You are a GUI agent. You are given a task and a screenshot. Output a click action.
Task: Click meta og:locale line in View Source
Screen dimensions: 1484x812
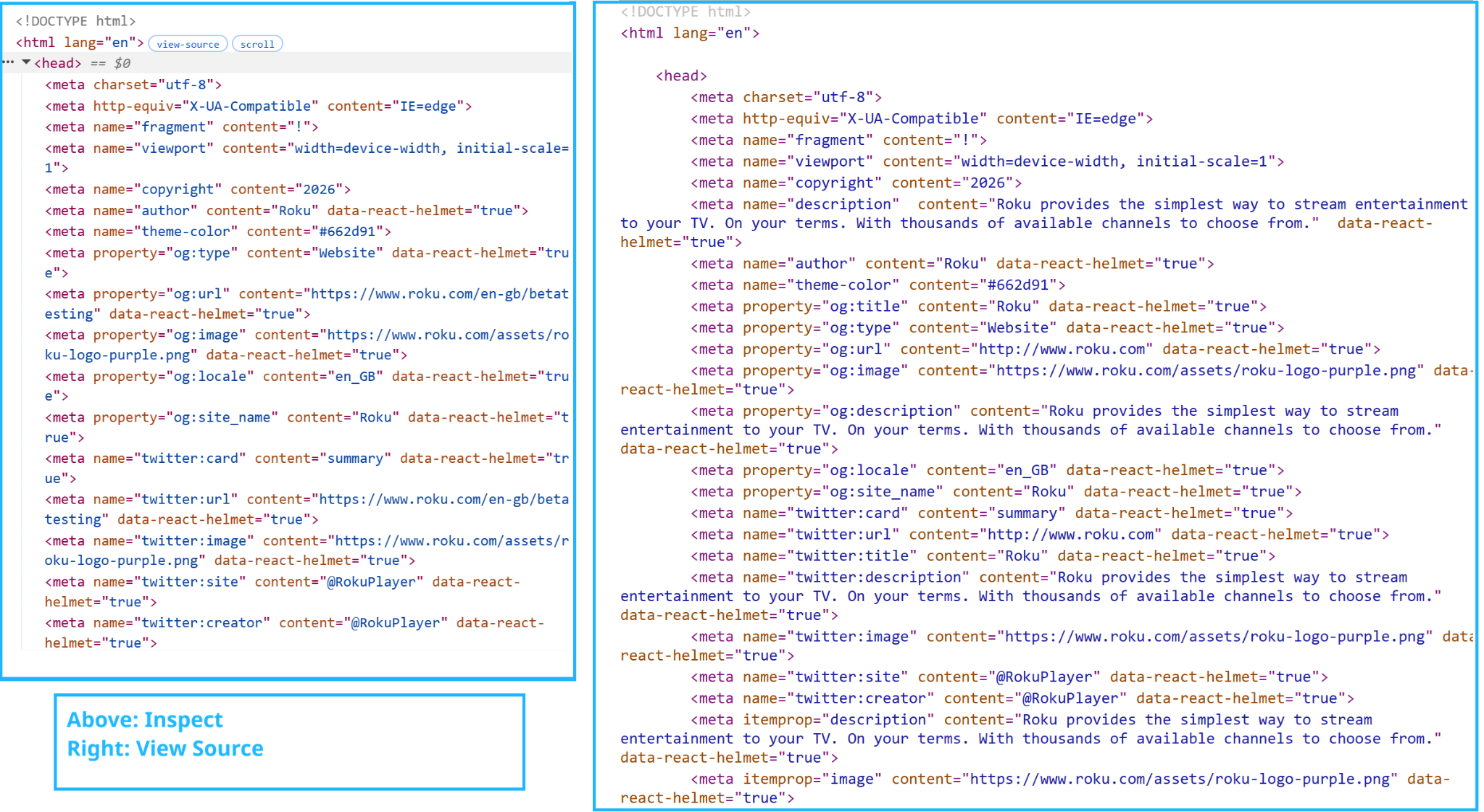pyautogui.click(x=987, y=470)
